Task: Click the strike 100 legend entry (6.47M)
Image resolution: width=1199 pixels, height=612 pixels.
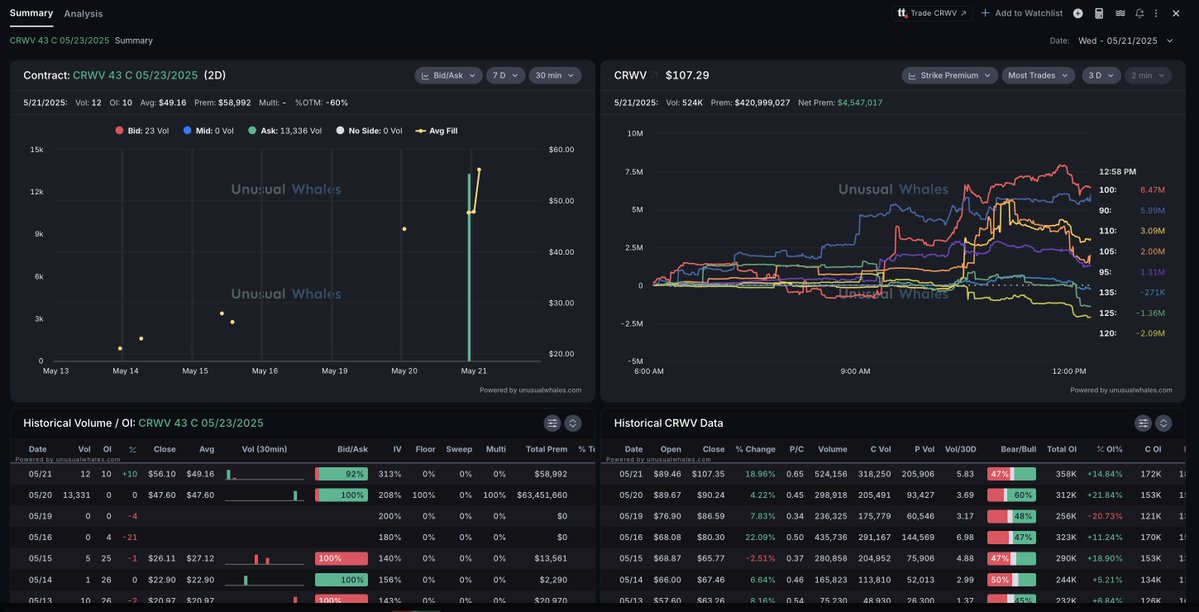Action: [1132, 190]
